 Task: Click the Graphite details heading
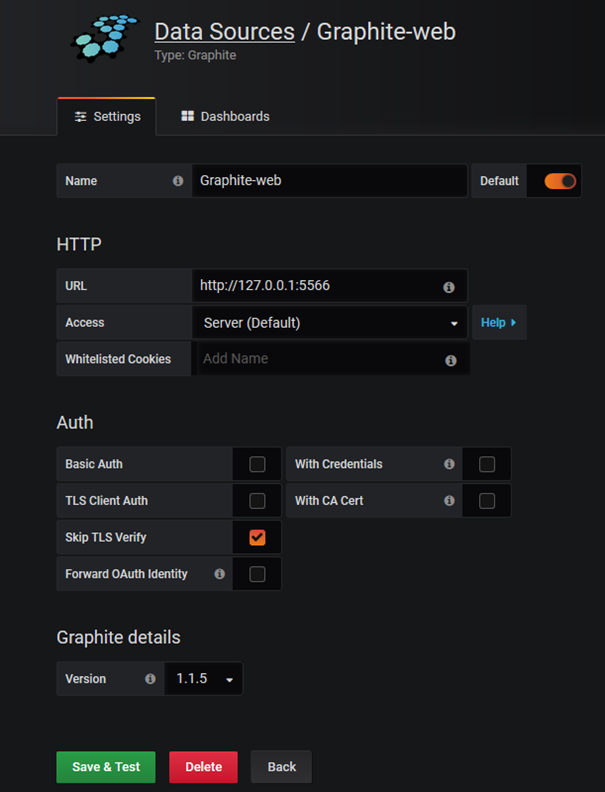(x=119, y=637)
